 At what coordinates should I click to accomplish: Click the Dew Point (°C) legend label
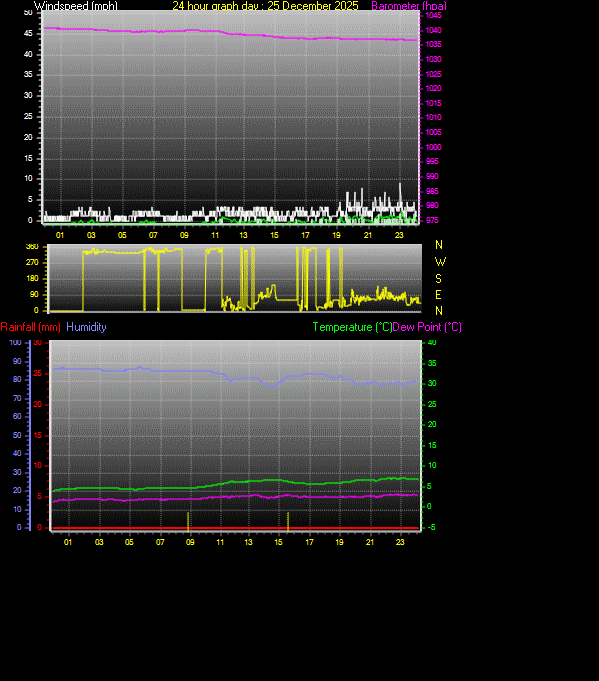coord(427,327)
